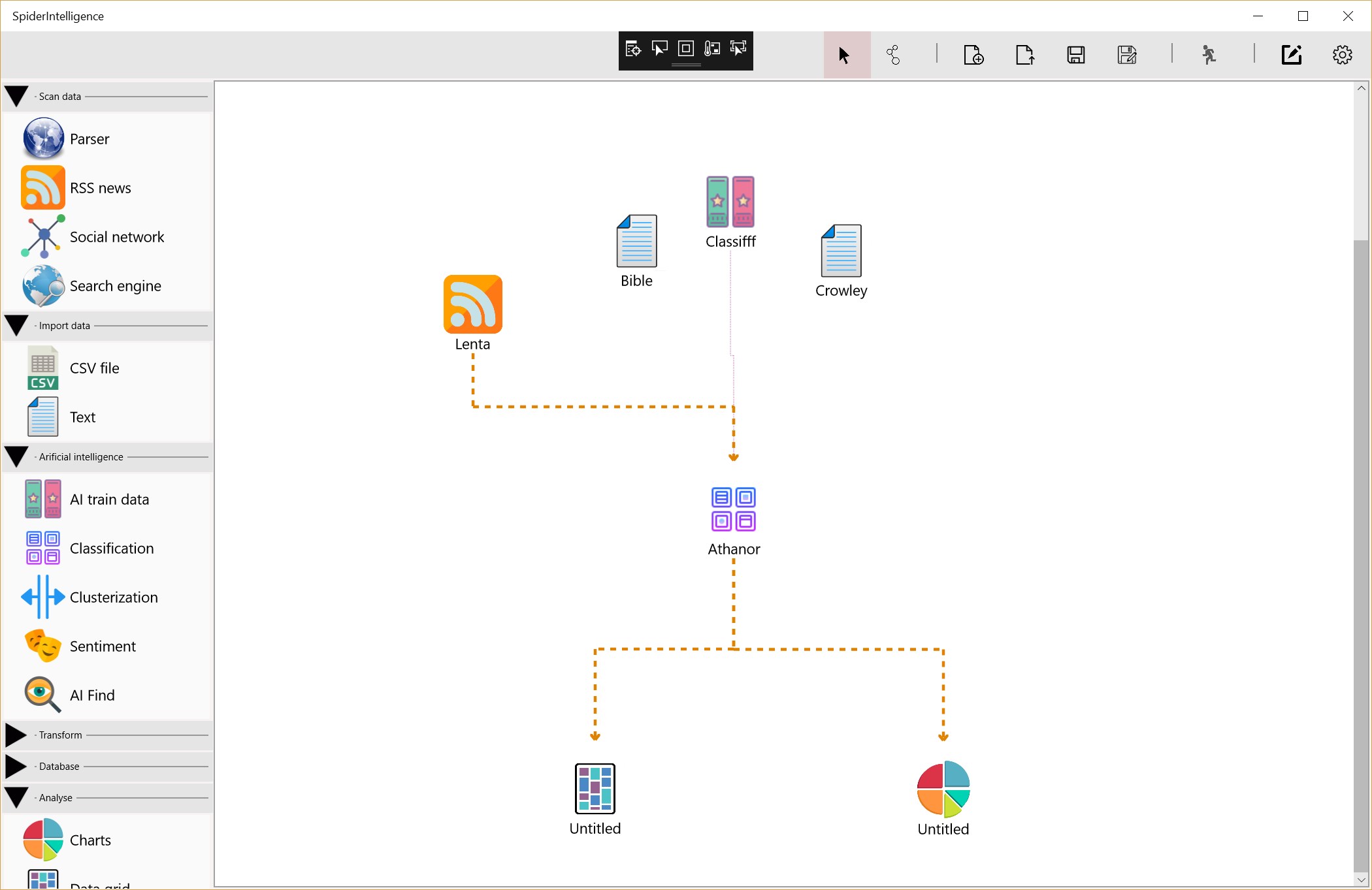
Task: Select the arrow pointer tool
Action: click(845, 56)
